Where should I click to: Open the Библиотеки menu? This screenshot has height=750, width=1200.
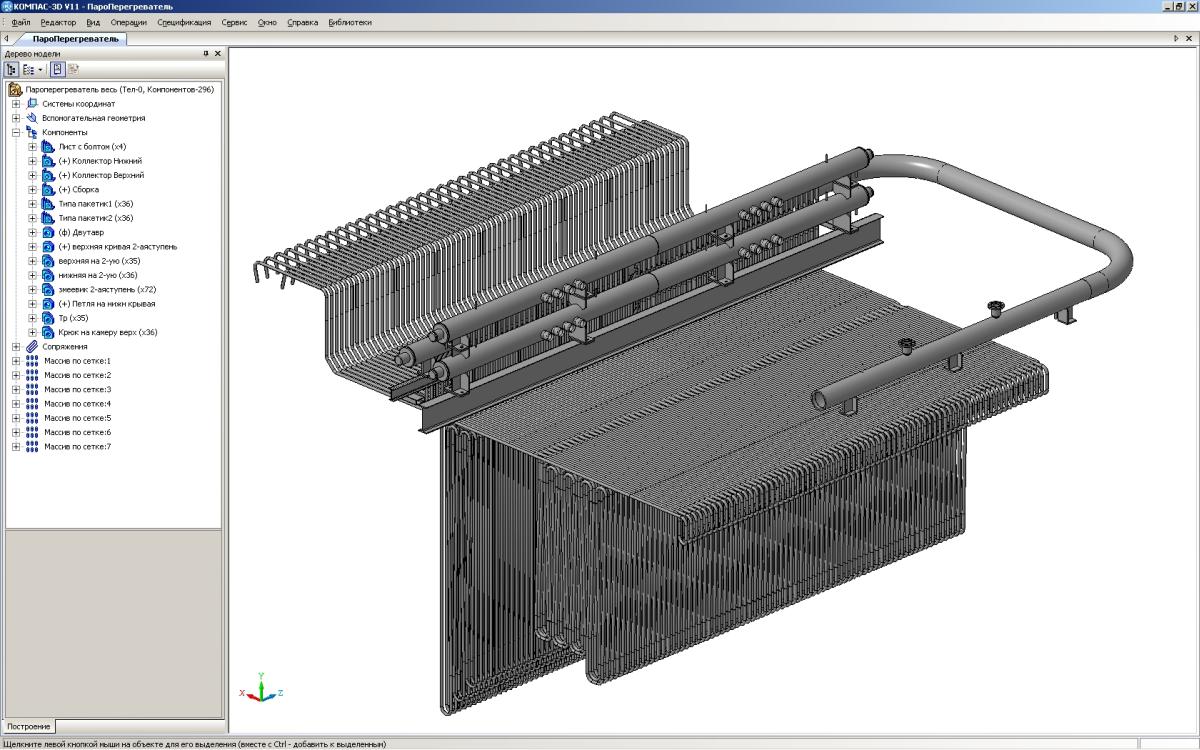click(x=350, y=22)
